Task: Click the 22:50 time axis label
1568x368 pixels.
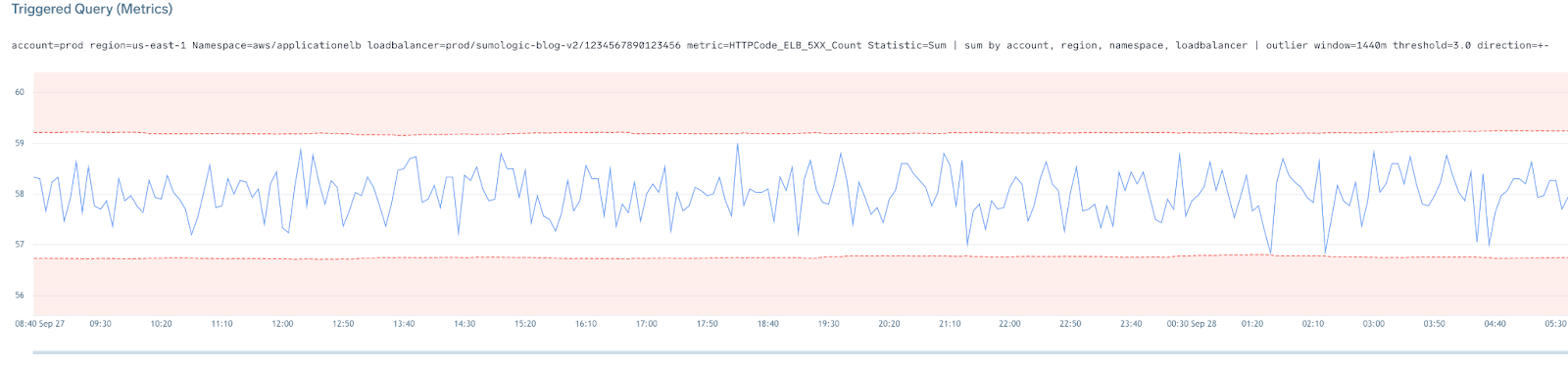Action: 1070,324
